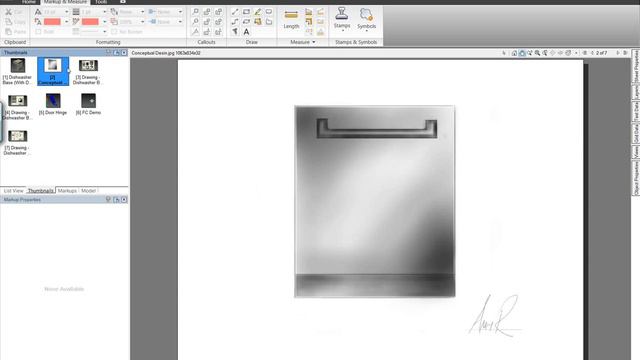Click the red text color swatch
This screenshot has width=640, height=360.
pyautogui.click(x=52, y=22)
